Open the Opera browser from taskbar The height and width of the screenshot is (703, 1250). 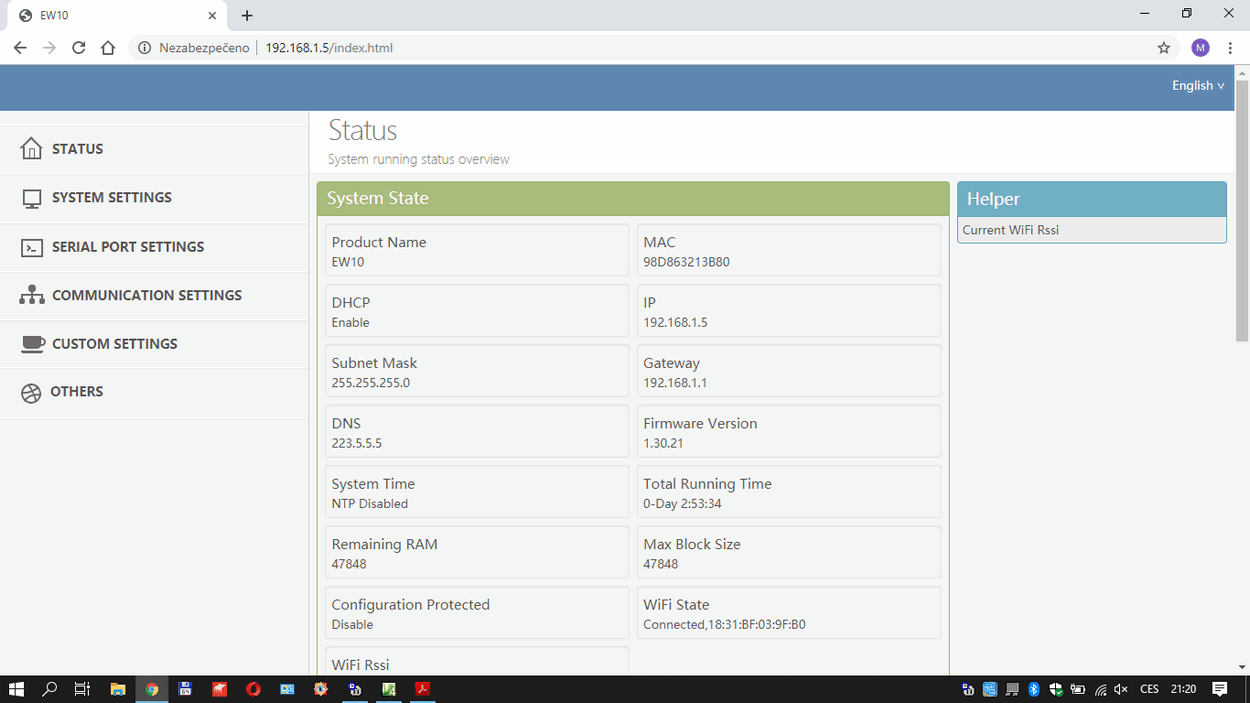pyautogui.click(x=253, y=689)
